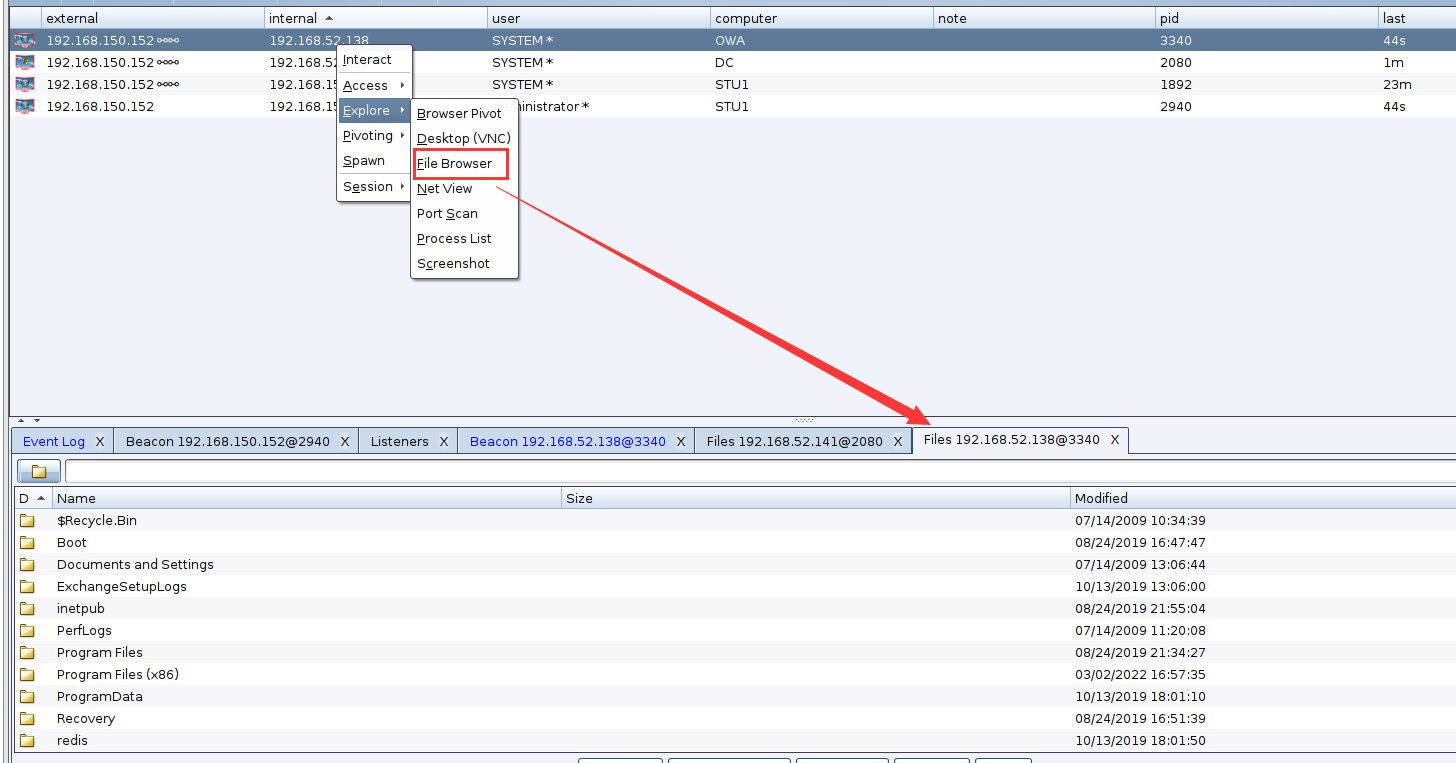This screenshot has height=763, width=1456.
Task: Switch to the Listeners tab
Action: (x=399, y=441)
